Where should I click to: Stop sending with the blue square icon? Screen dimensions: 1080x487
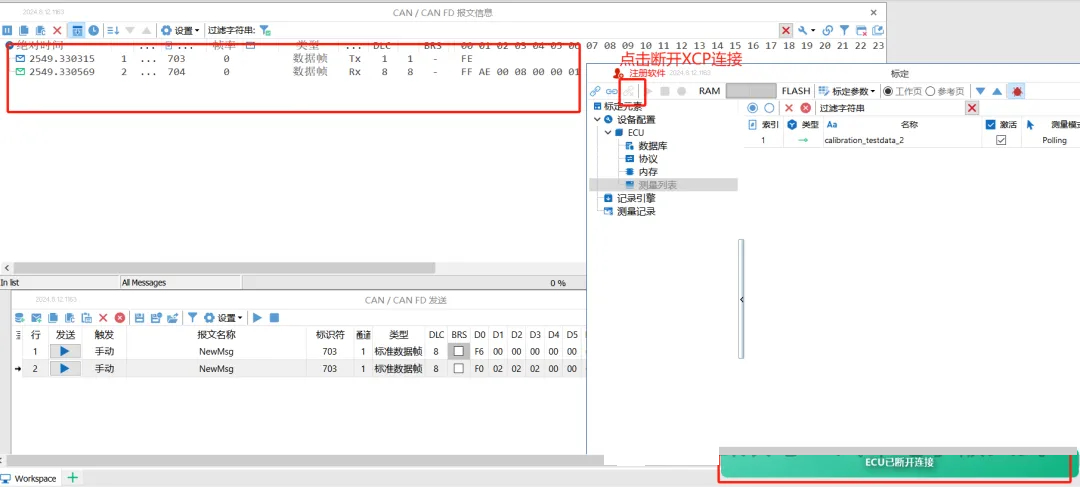point(274,317)
